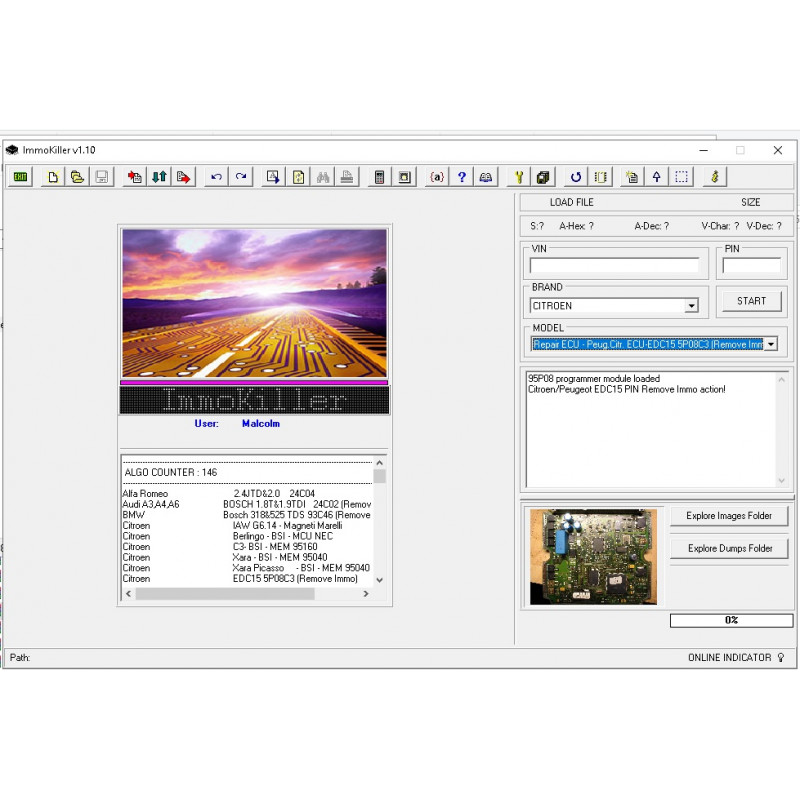Click the Refresh circular arrow icon

[575, 177]
